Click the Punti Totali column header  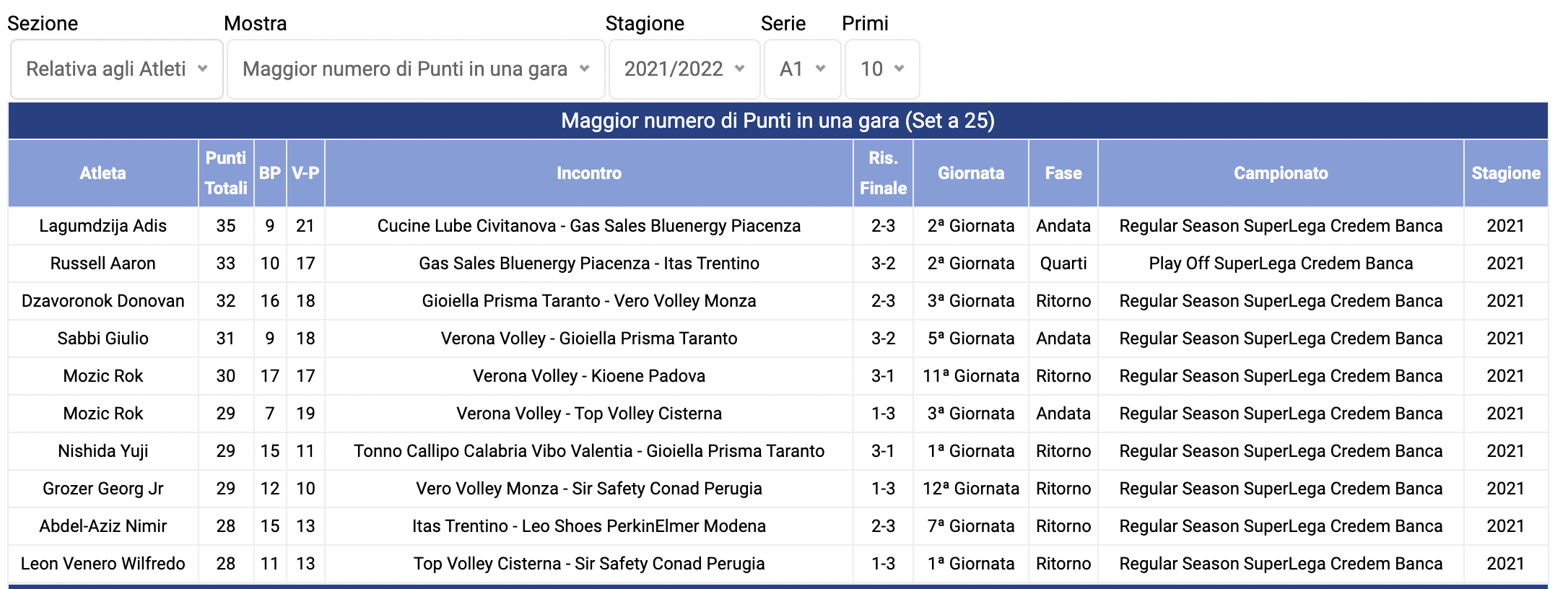point(226,173)
